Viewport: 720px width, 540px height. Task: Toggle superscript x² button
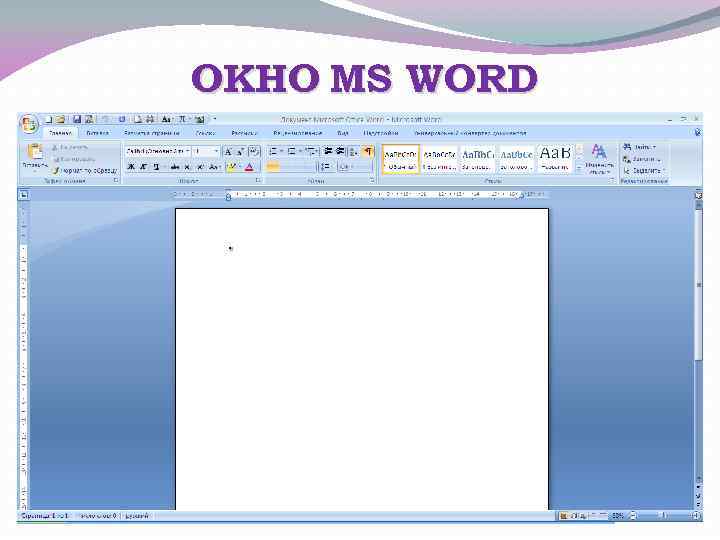[200, 167]
